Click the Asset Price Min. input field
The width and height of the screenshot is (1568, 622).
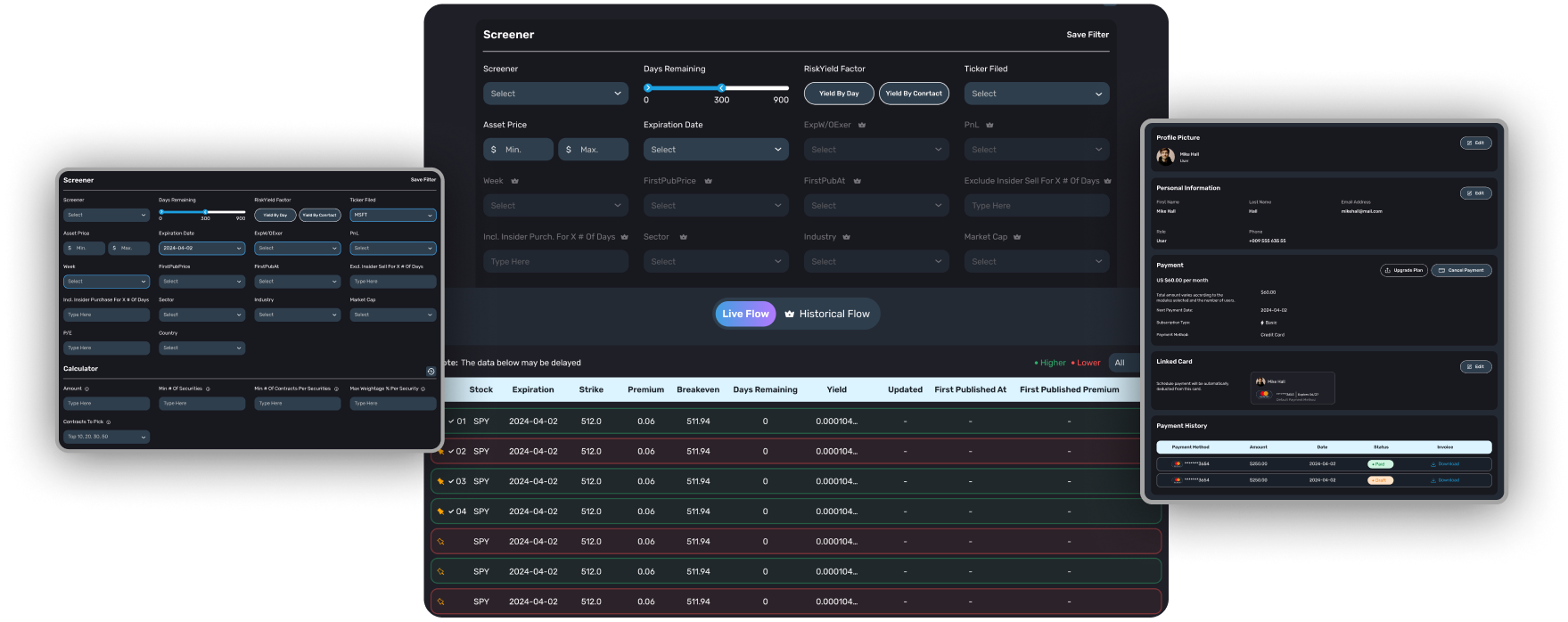519,150
